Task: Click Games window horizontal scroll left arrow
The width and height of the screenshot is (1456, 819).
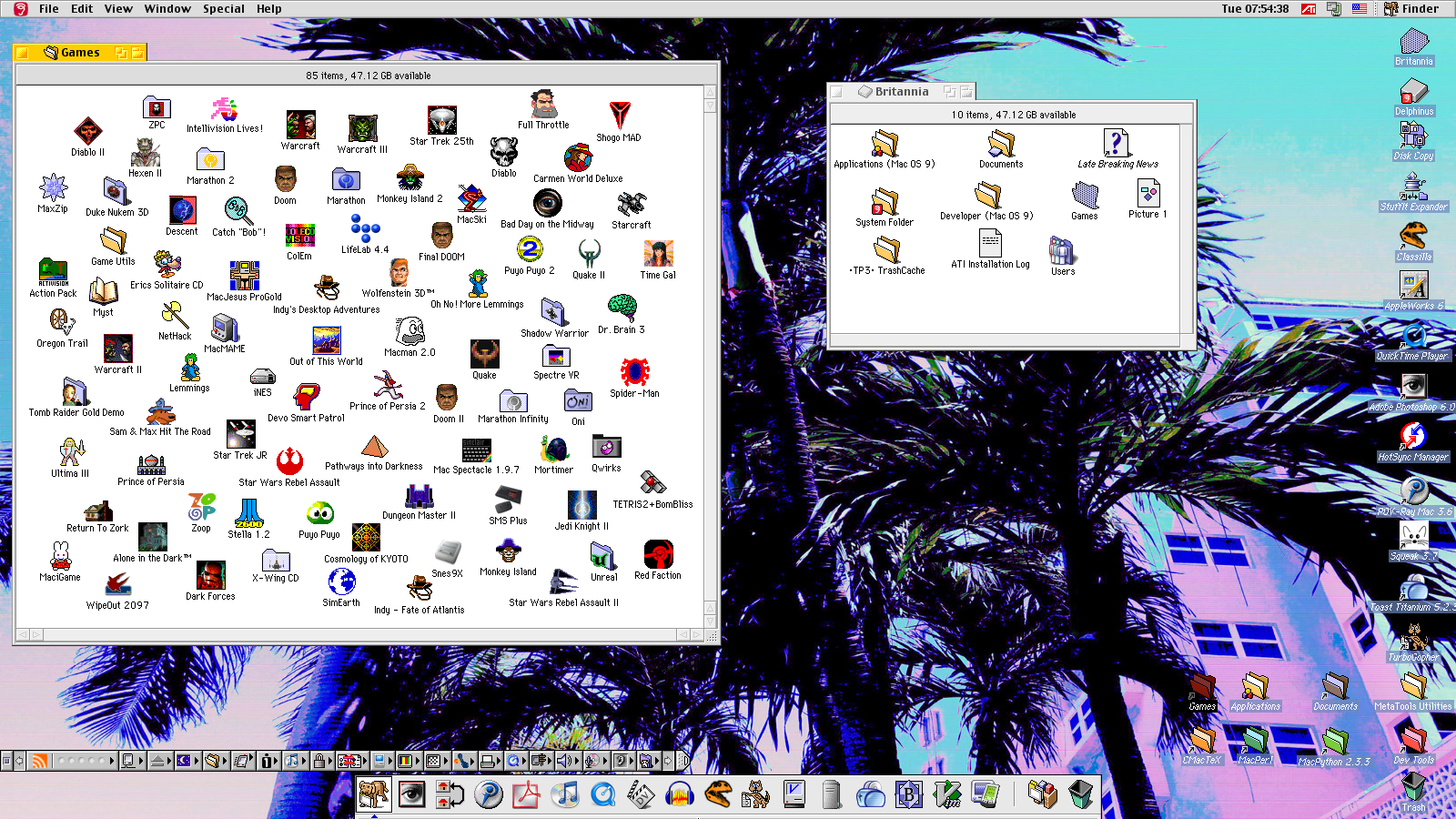Action: click(x=24, y=634)
